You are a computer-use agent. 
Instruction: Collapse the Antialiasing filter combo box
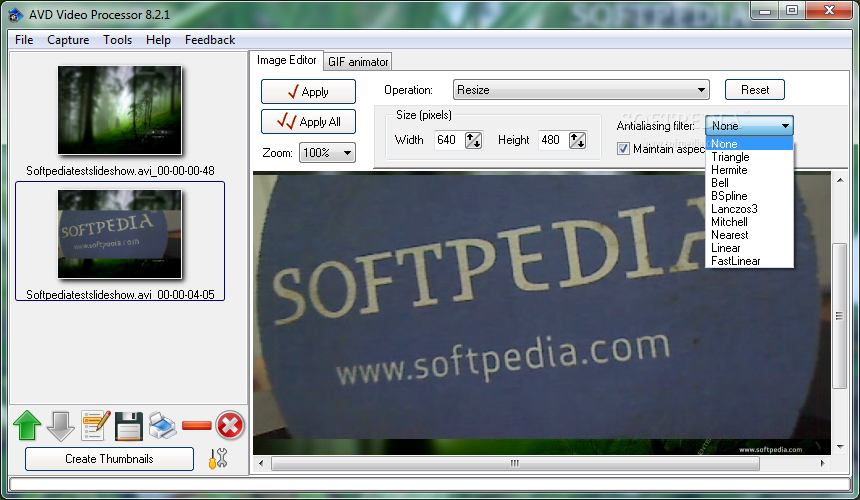click(749, 126)
